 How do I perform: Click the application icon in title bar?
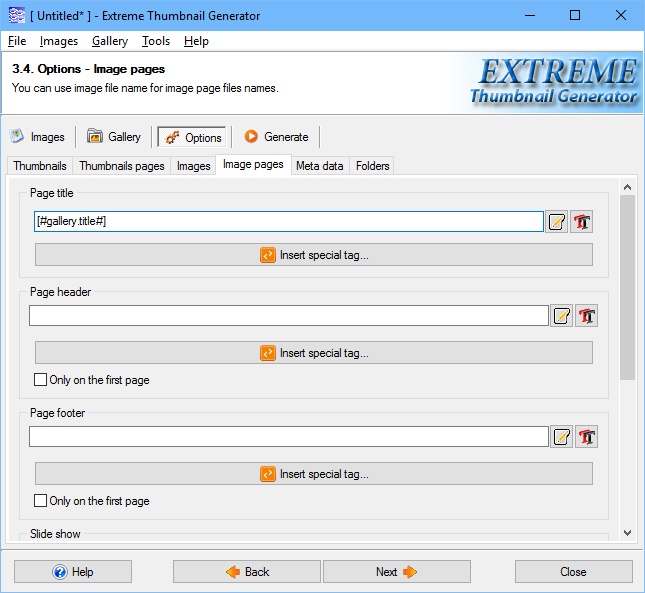click(x=16, y=16)
